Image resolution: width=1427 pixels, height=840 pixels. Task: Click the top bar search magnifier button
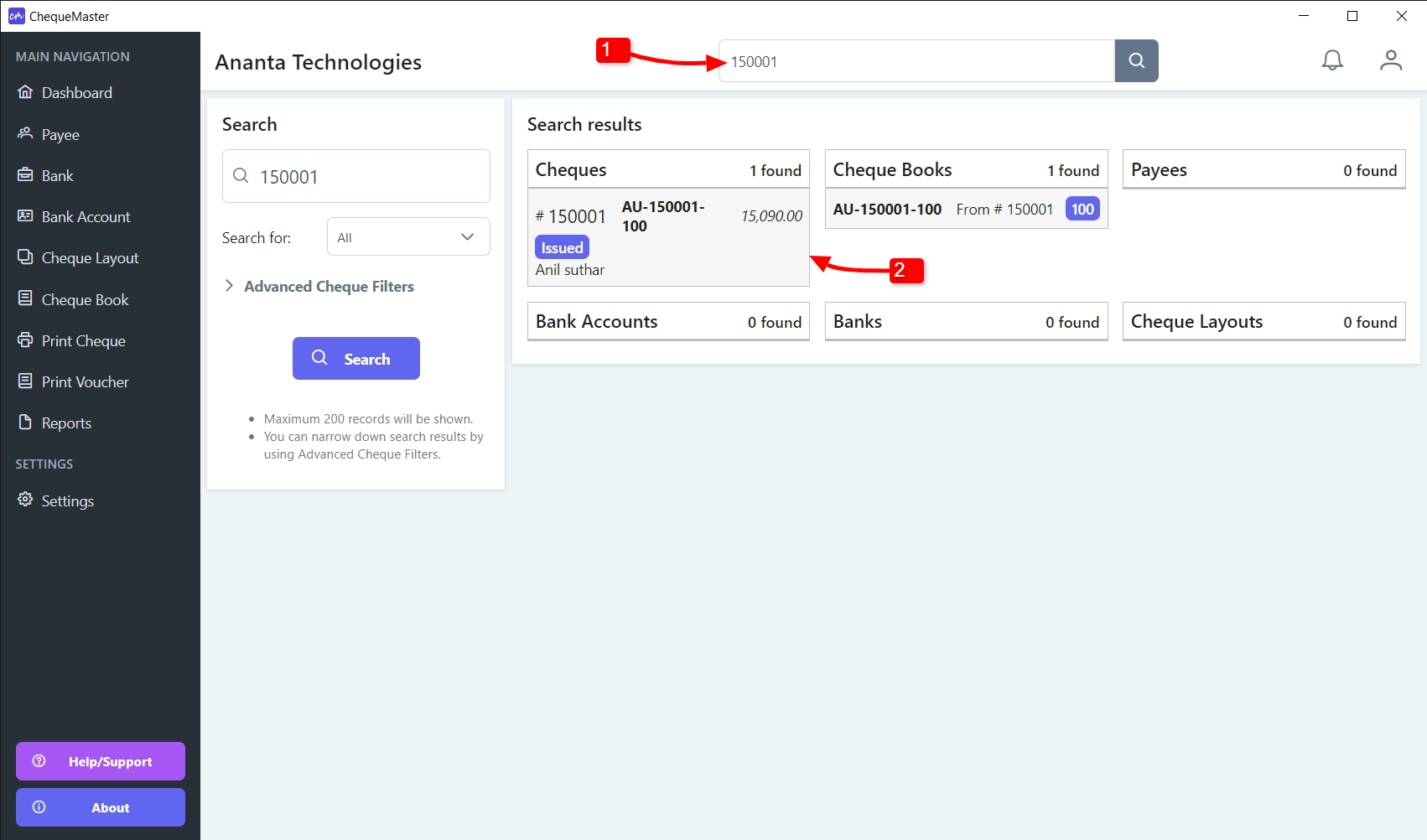(x=1136, y=60)
